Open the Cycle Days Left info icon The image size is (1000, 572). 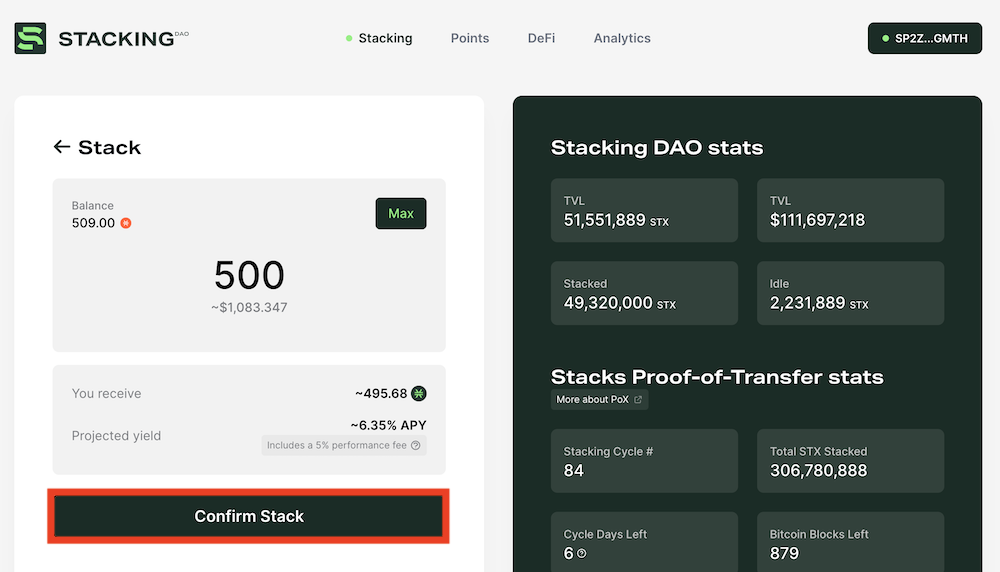click(x=582, y=554)
